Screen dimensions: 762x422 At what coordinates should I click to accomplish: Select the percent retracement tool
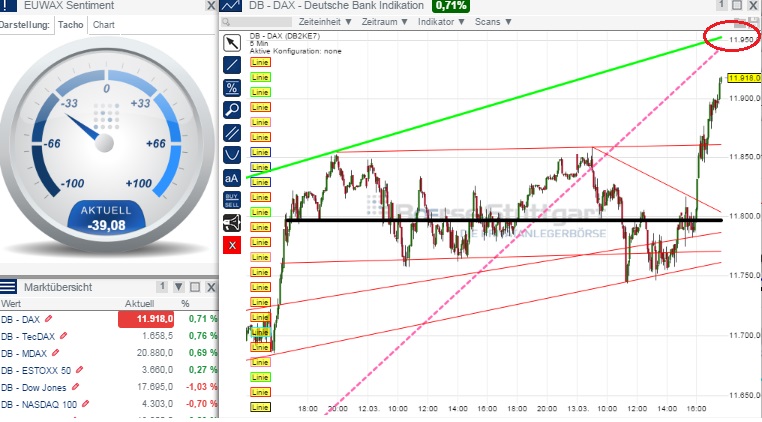[x=232, y=88]
